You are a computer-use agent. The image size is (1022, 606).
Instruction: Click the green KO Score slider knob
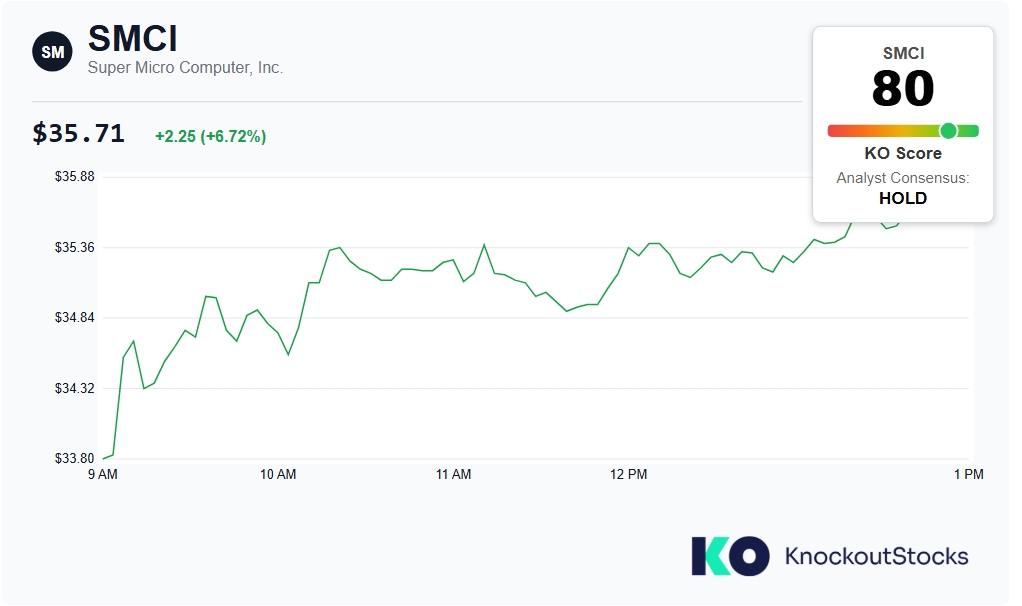click(948, 131)
